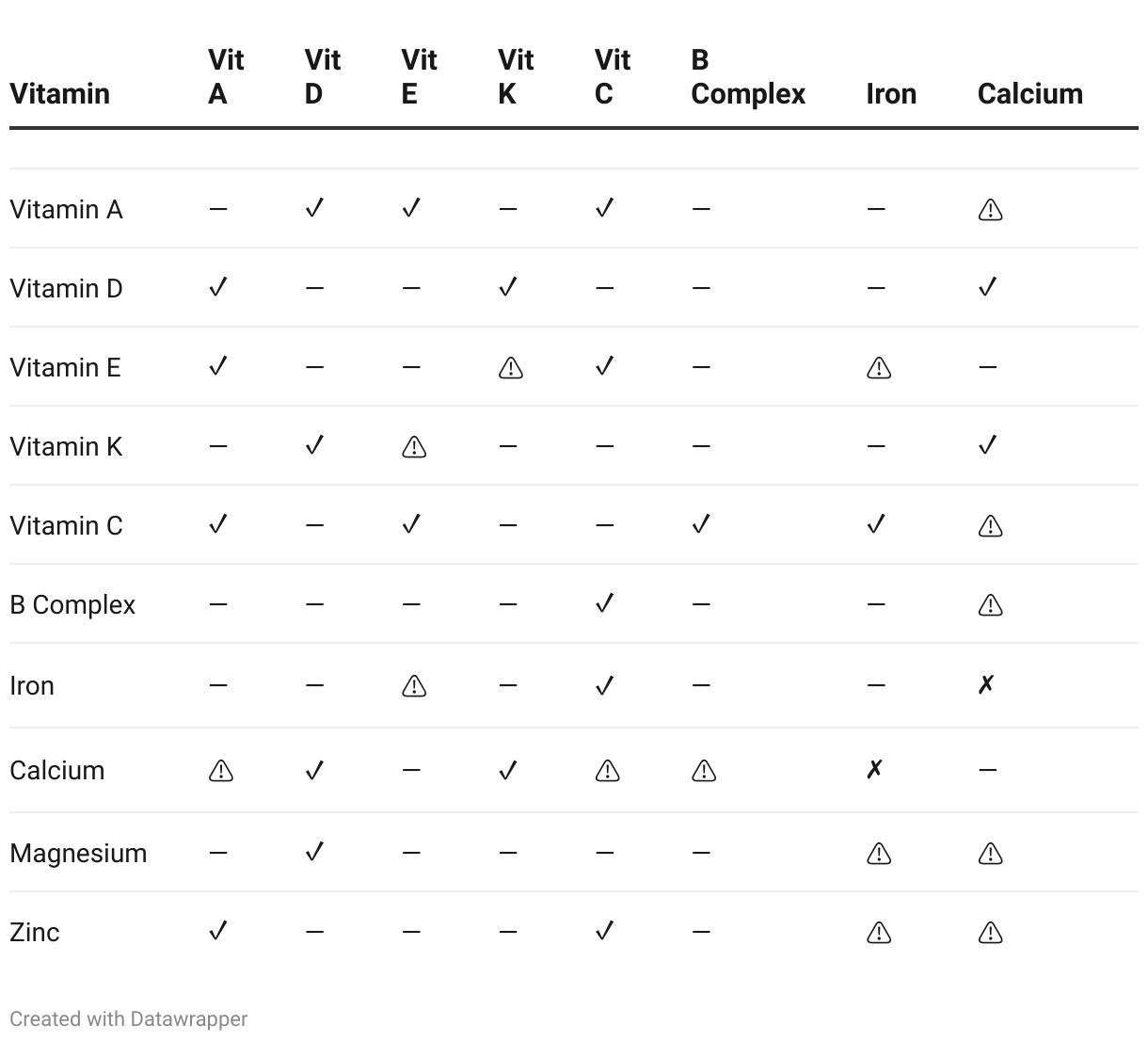The height and width of the screenshot is (1041, 1148).
Task: Click warning icon in Calcium row Vit A column
Action: [x=220, y=771]
